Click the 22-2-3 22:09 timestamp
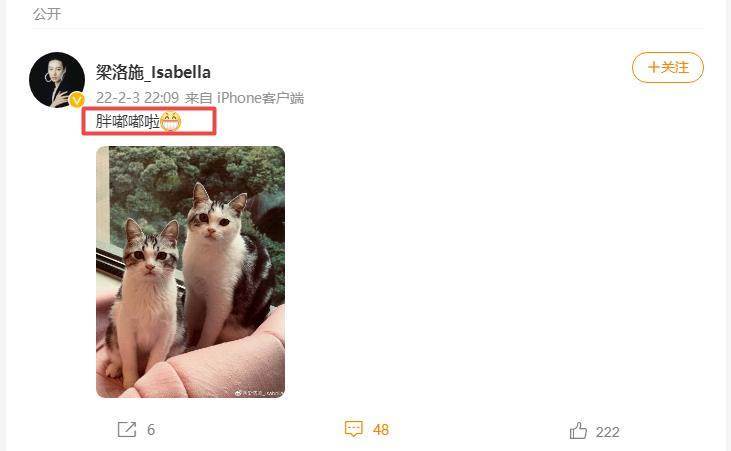 (138, 98)
